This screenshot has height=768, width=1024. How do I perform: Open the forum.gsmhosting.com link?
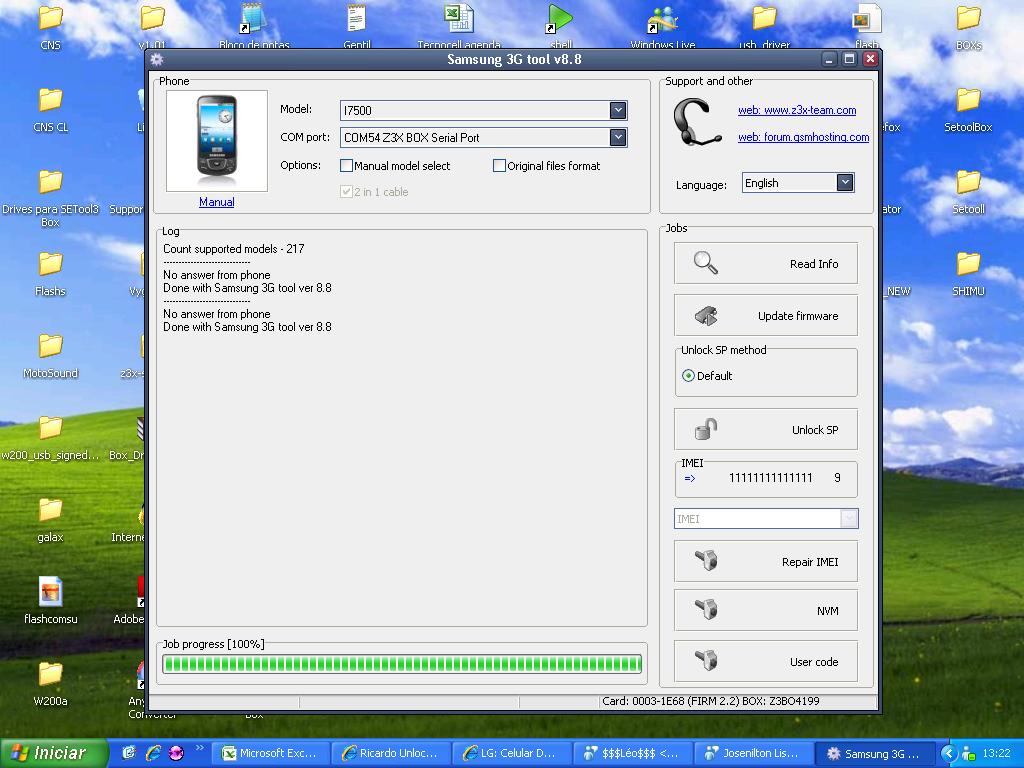[803, 136]
